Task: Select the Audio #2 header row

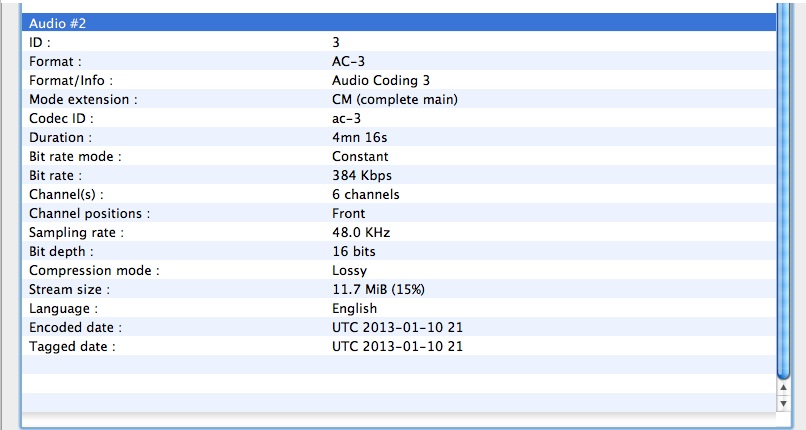Action: tap(398, 23)
